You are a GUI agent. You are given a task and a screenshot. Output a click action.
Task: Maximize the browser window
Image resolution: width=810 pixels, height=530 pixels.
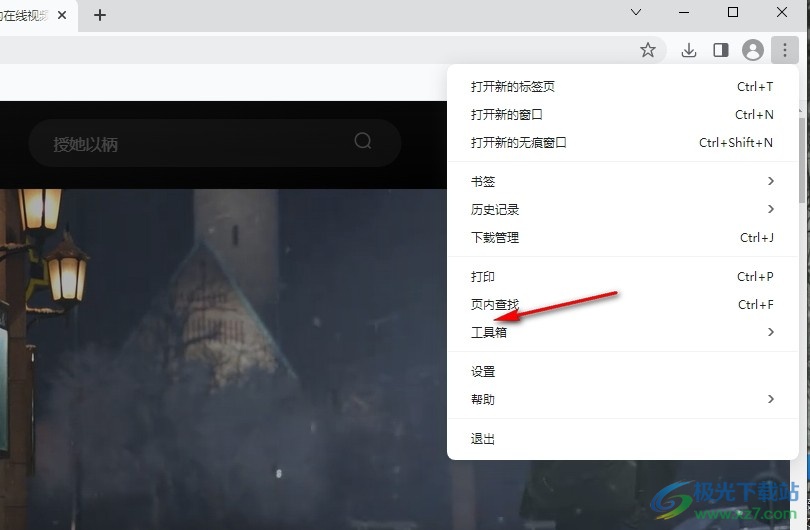point(733,12)
